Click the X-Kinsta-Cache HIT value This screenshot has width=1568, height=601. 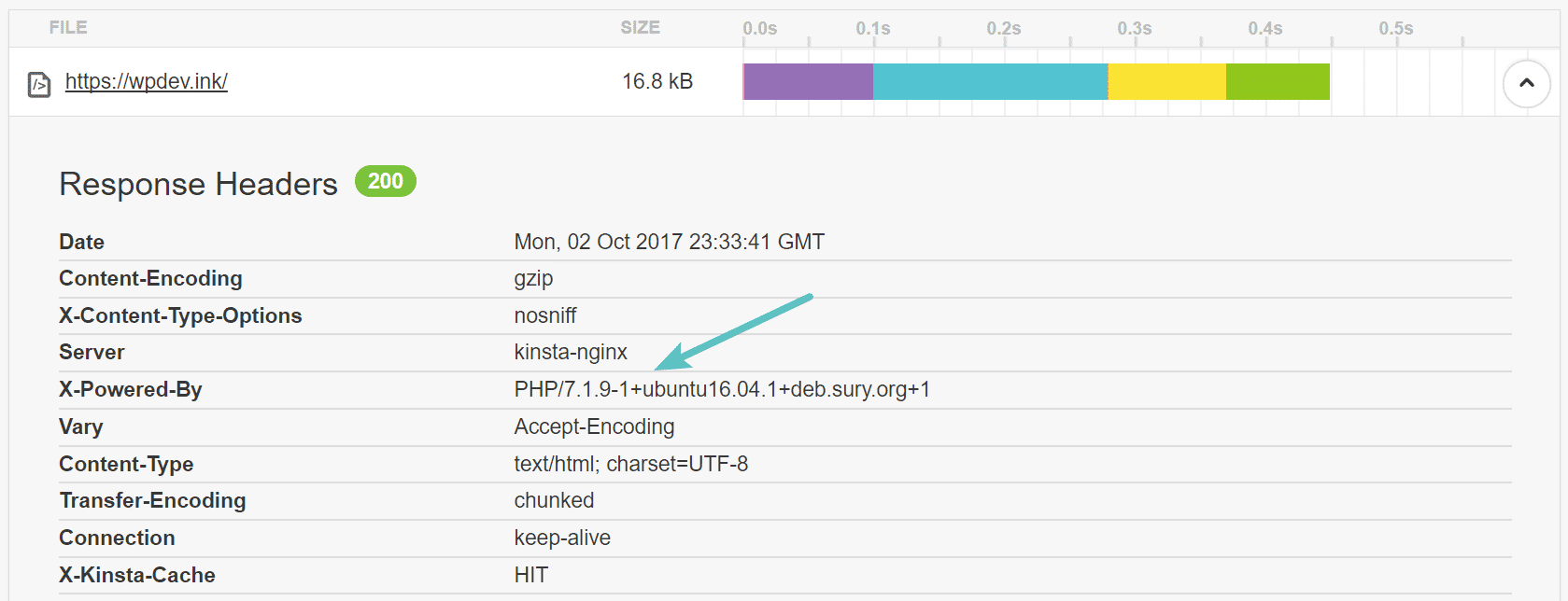click(530, 575)
